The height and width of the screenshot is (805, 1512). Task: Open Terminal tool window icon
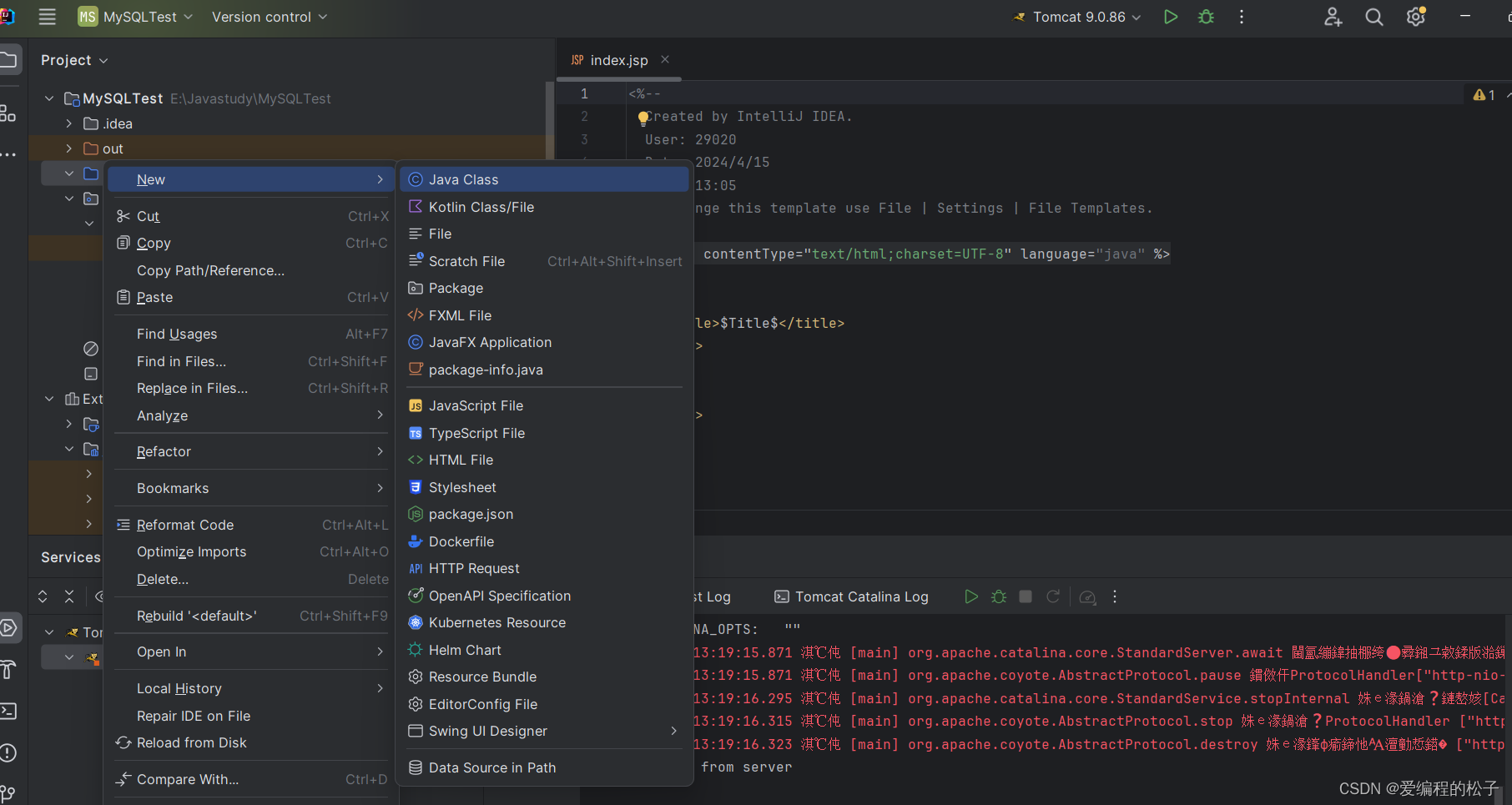point(8,711)
